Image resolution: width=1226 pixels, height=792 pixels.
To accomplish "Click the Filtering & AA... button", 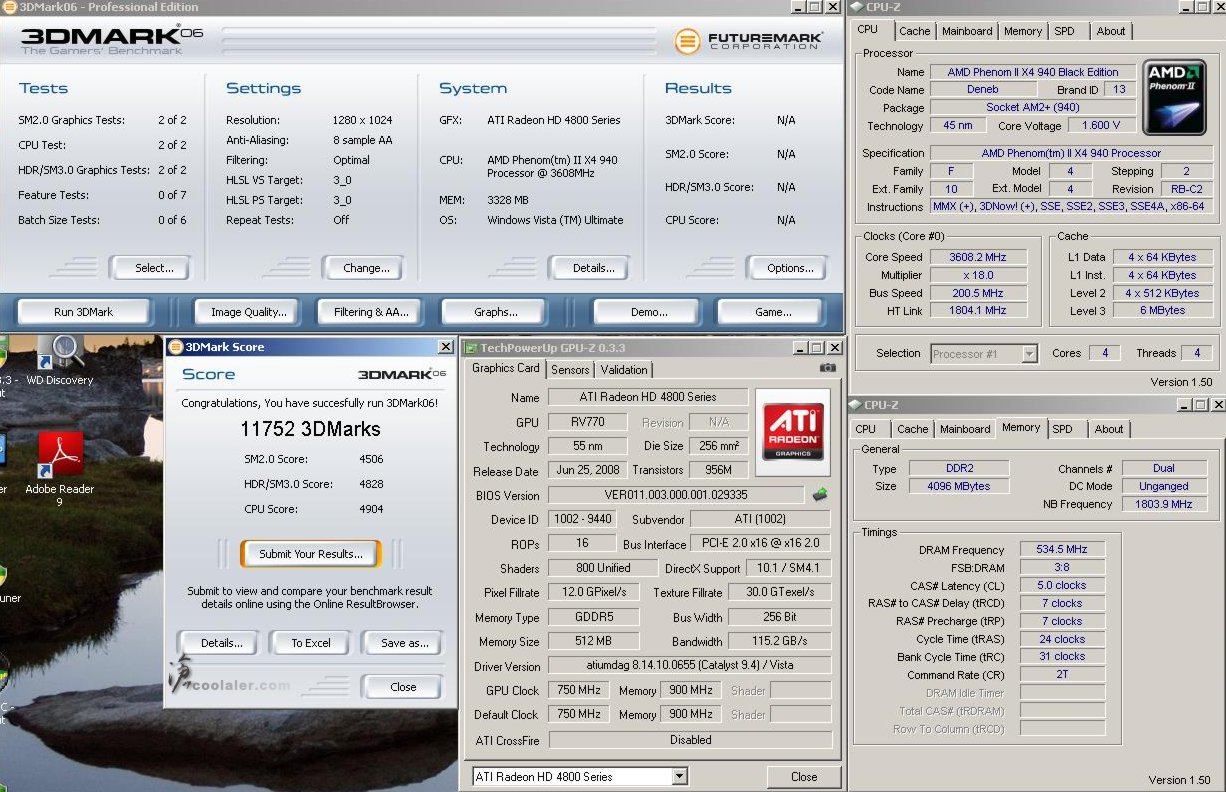I will 371,312.
